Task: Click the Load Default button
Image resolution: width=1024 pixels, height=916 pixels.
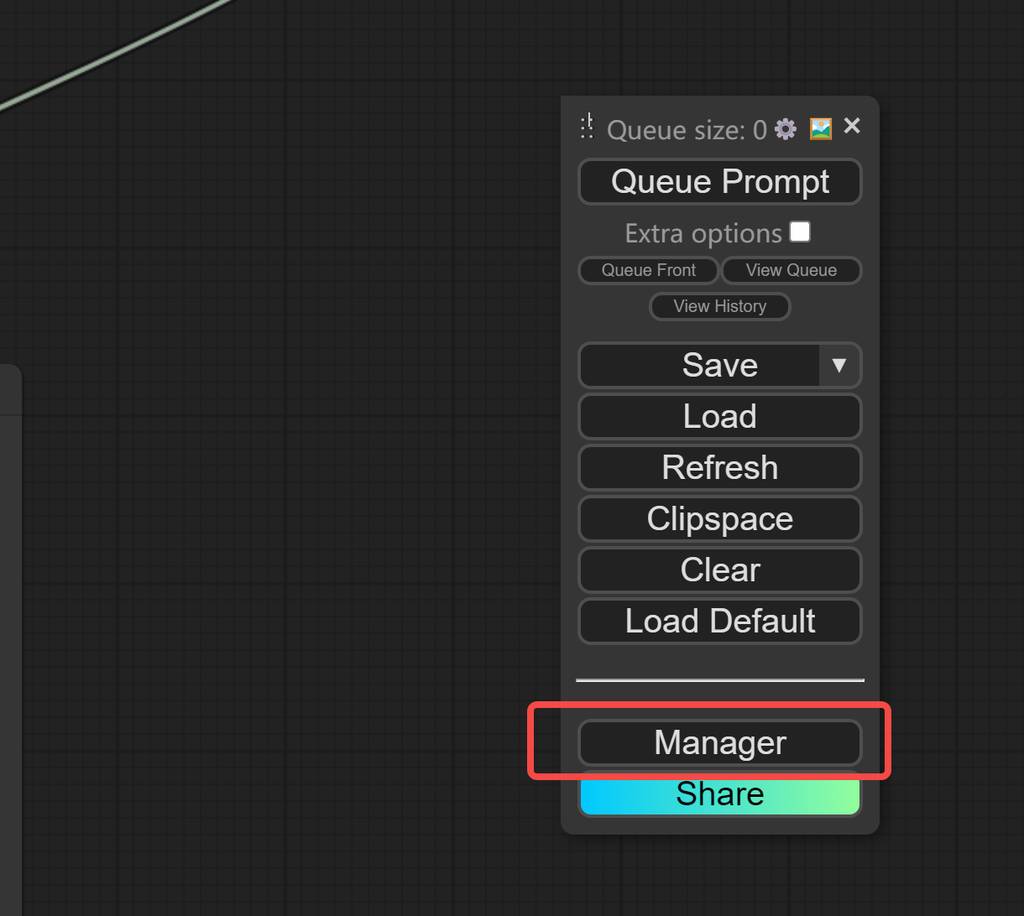Action: (719, 621)
